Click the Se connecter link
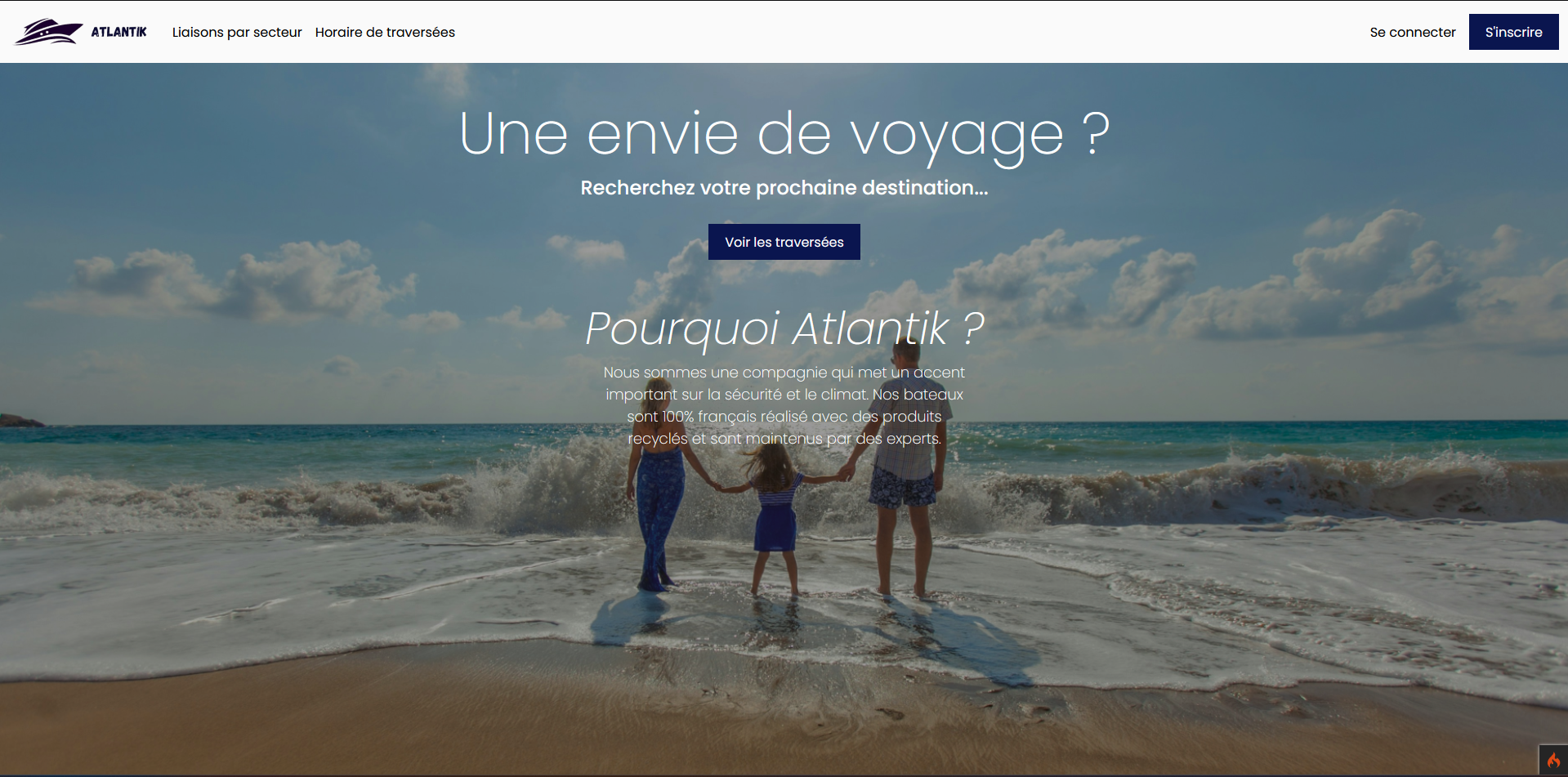 coord(1413,32)
